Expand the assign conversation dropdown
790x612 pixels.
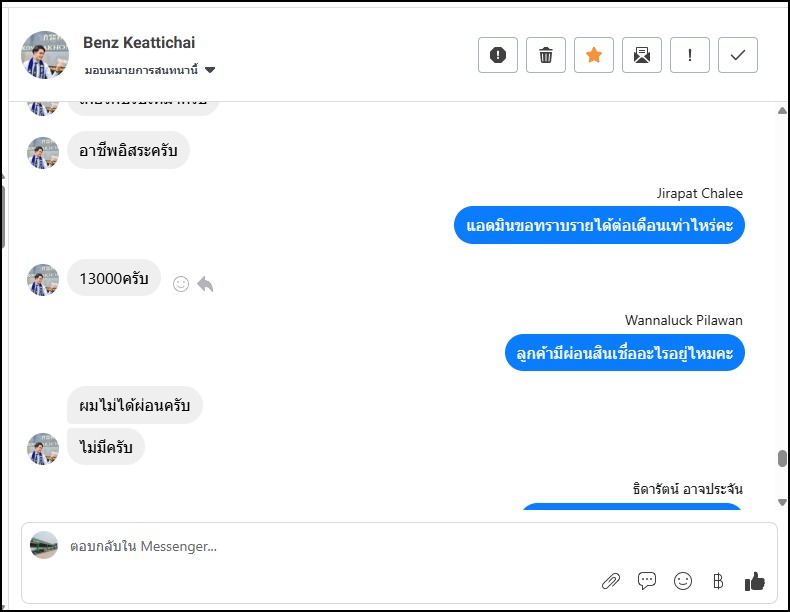coord(210,70)
